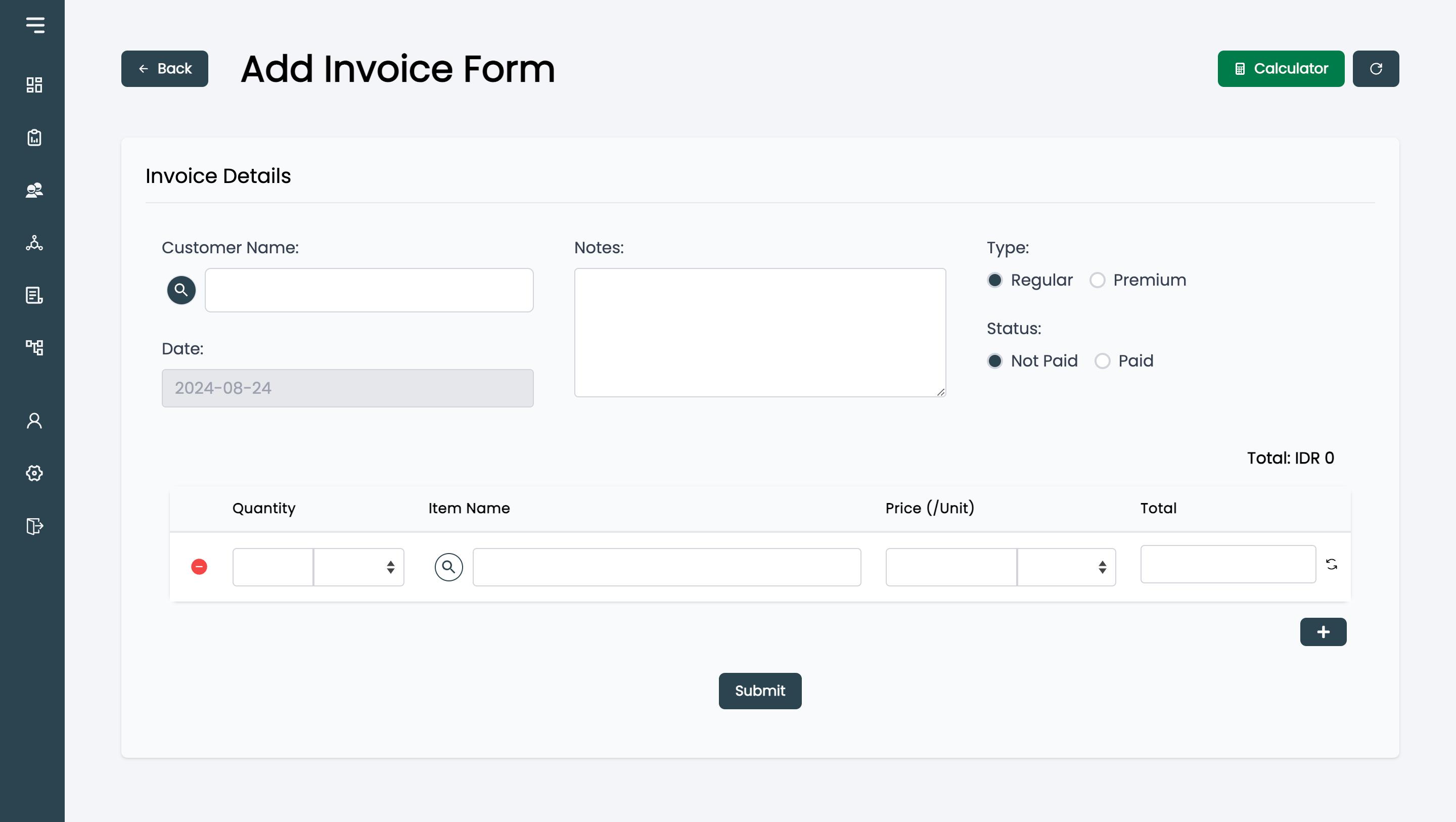Recalculate the row total with refresh icon
The height and width of the screenshot is (822, 1456).
pos(1332,564)
